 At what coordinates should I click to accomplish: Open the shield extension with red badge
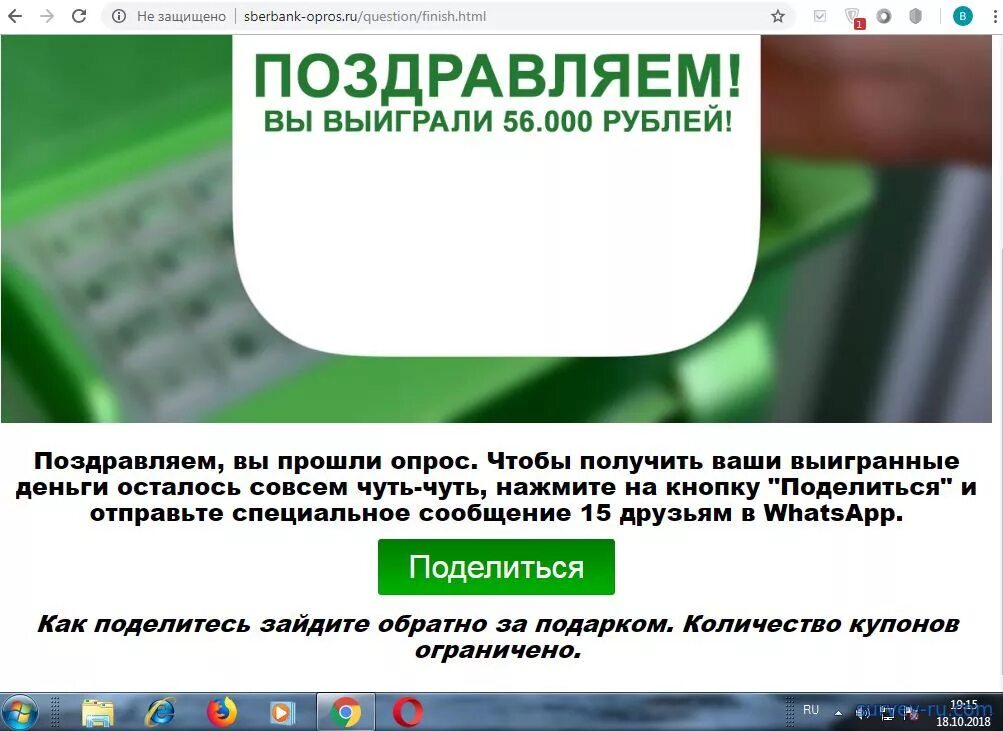tap(853, 17)
